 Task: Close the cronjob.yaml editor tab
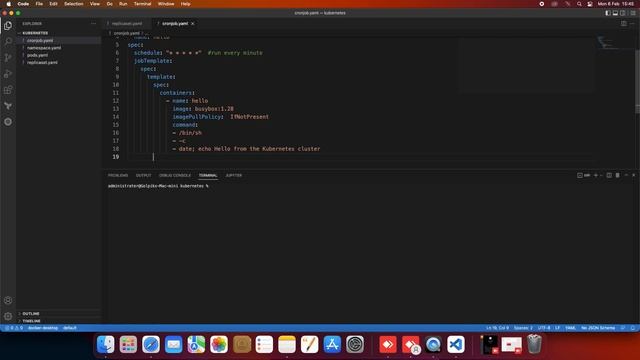[x=193, y=24]
